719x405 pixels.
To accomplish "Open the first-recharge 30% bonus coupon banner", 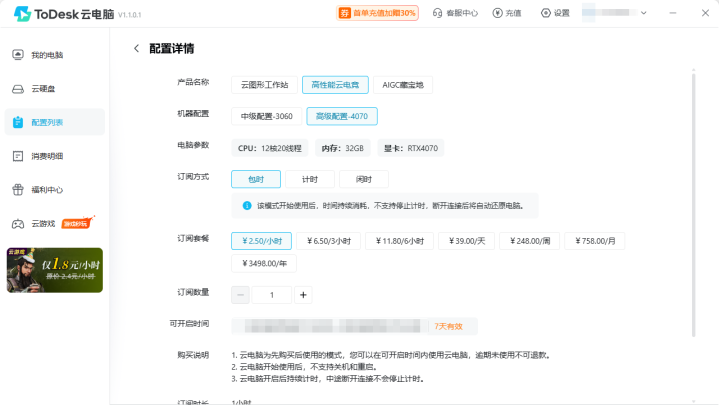I will (x=377, y=13).
